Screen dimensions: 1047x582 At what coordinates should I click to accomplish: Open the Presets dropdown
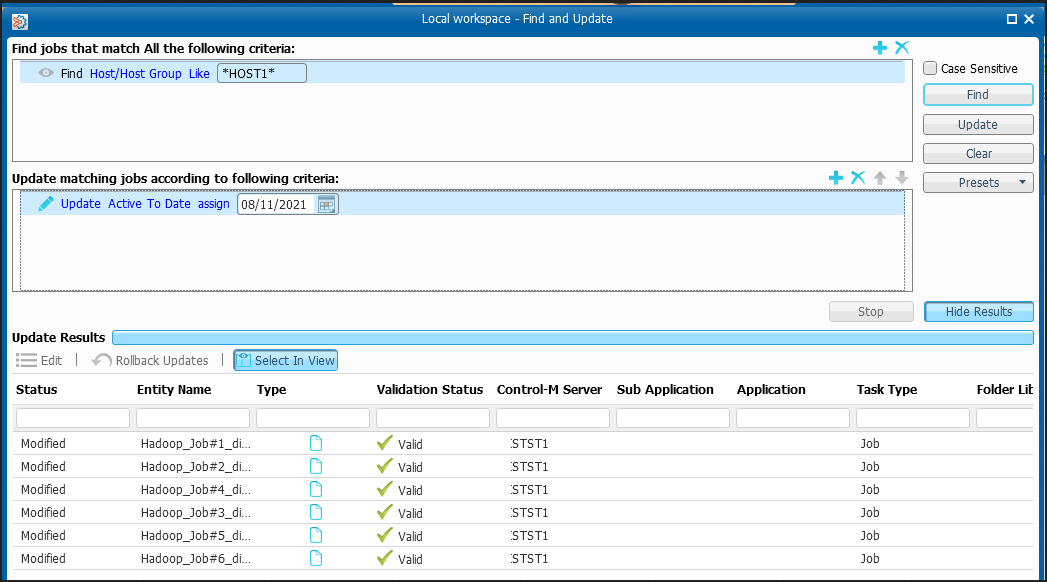tap(978, 182)
